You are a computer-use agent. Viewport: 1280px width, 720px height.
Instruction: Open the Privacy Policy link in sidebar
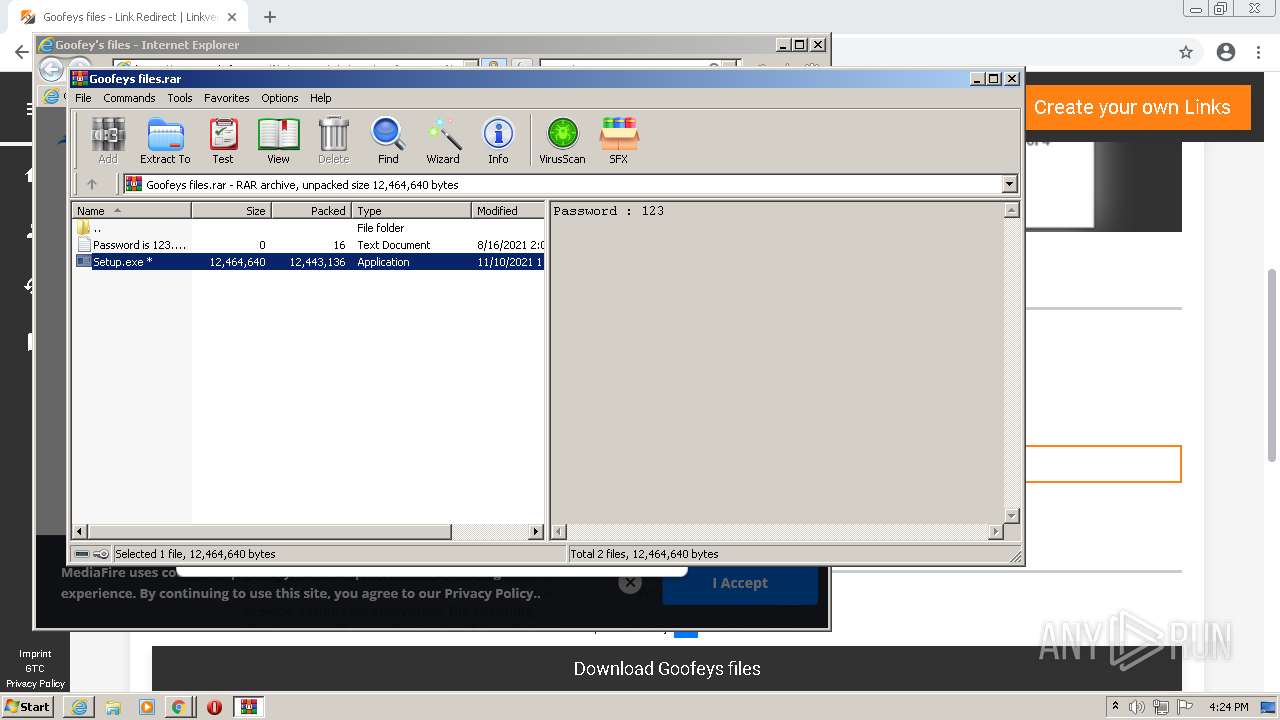tap(35, 684)
